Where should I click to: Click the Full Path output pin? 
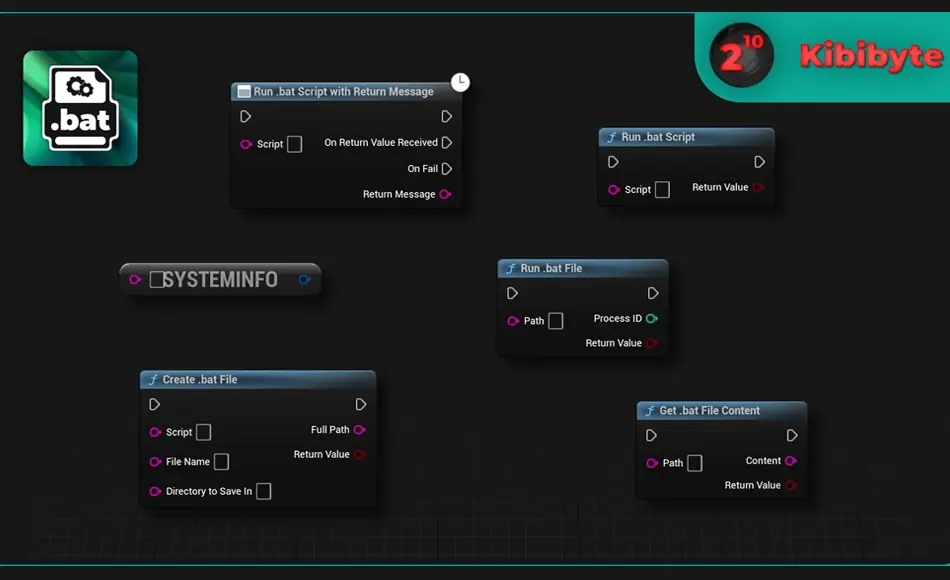click(360, 430)
